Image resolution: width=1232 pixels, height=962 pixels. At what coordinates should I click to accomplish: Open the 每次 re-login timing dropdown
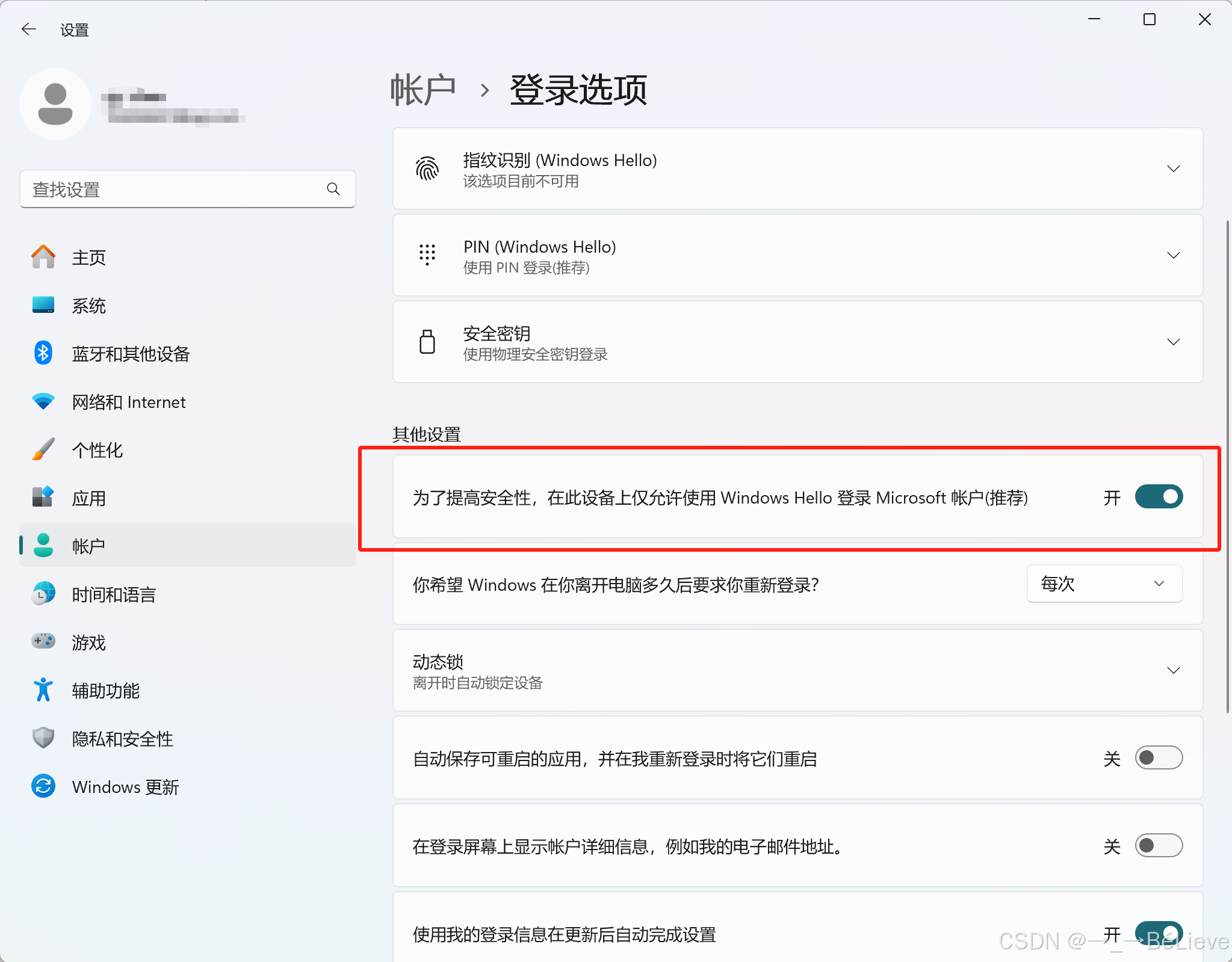[1104, 584]
